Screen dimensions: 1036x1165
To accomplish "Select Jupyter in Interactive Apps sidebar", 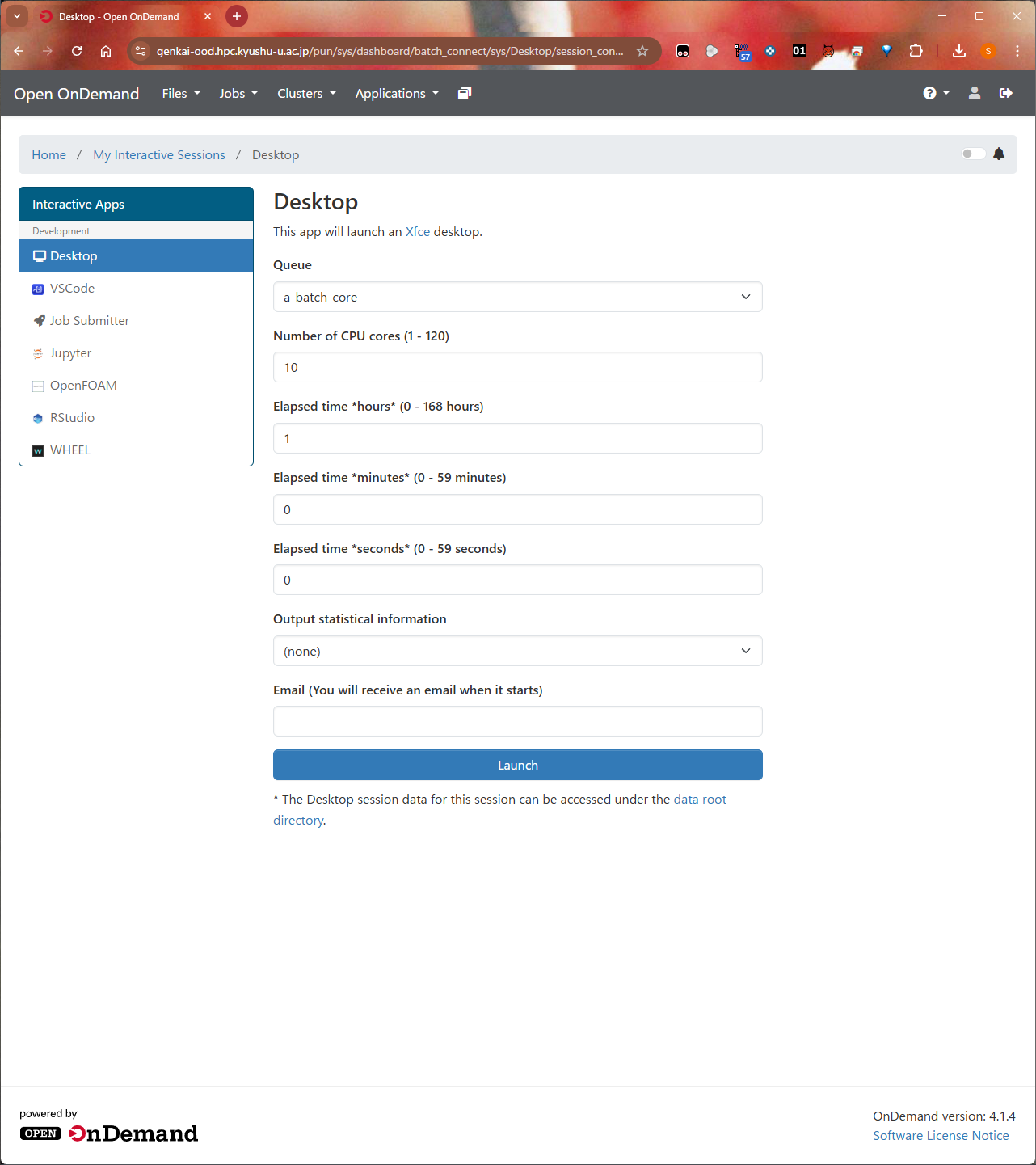I will tap(137, 352).
